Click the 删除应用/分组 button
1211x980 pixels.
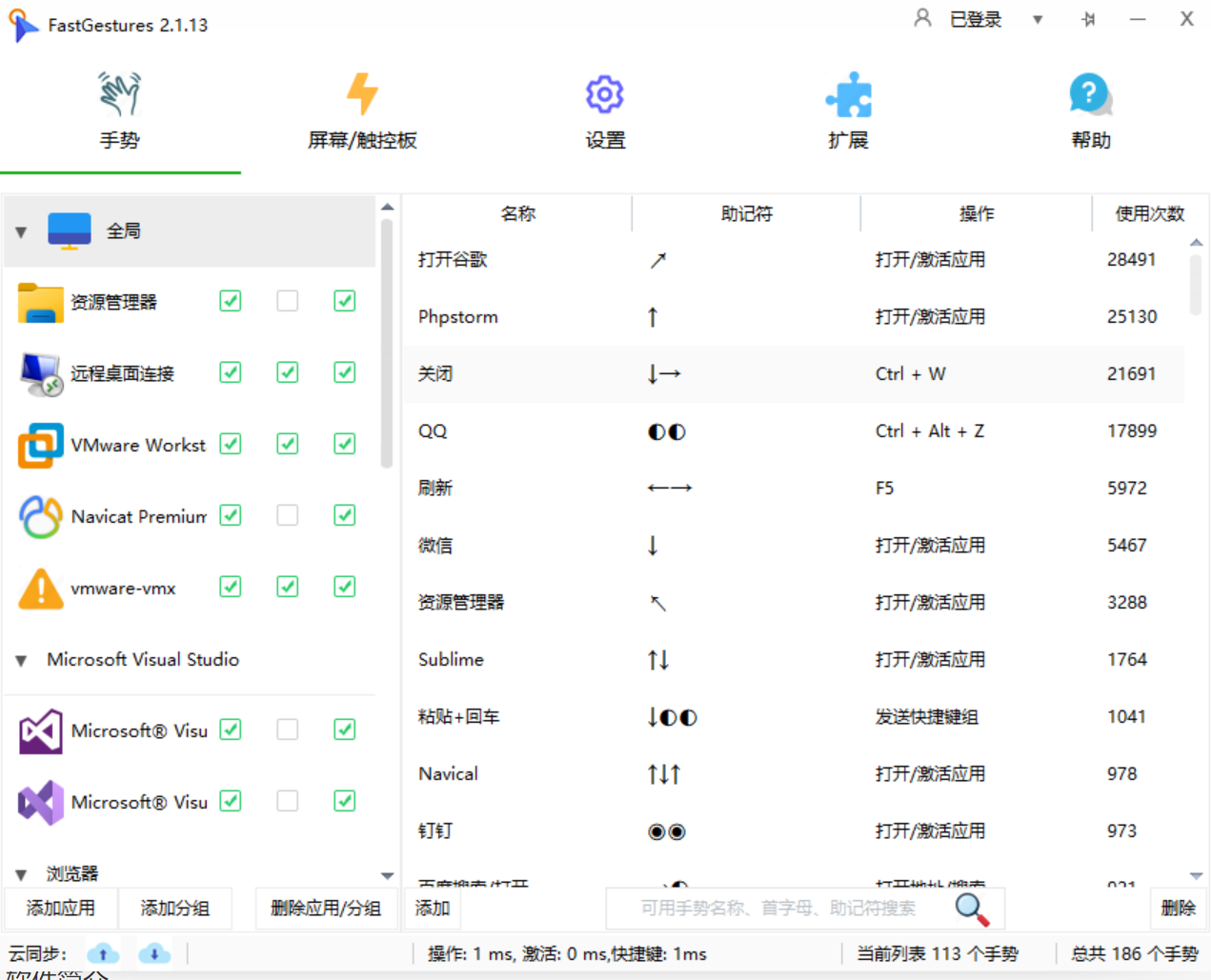[x=326, y=908]
